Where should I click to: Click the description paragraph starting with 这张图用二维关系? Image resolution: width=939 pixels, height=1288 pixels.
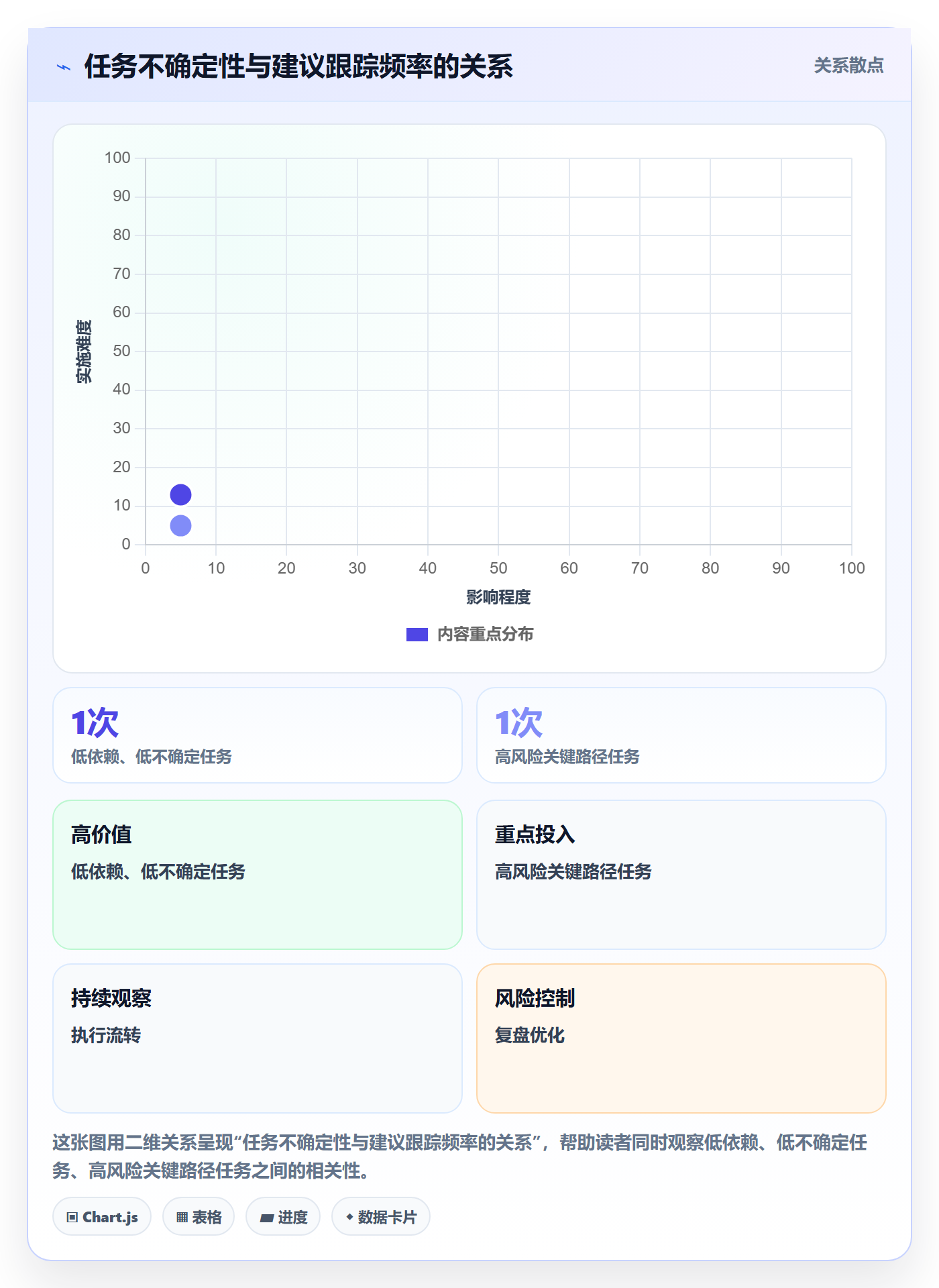tap(460, 1157)
